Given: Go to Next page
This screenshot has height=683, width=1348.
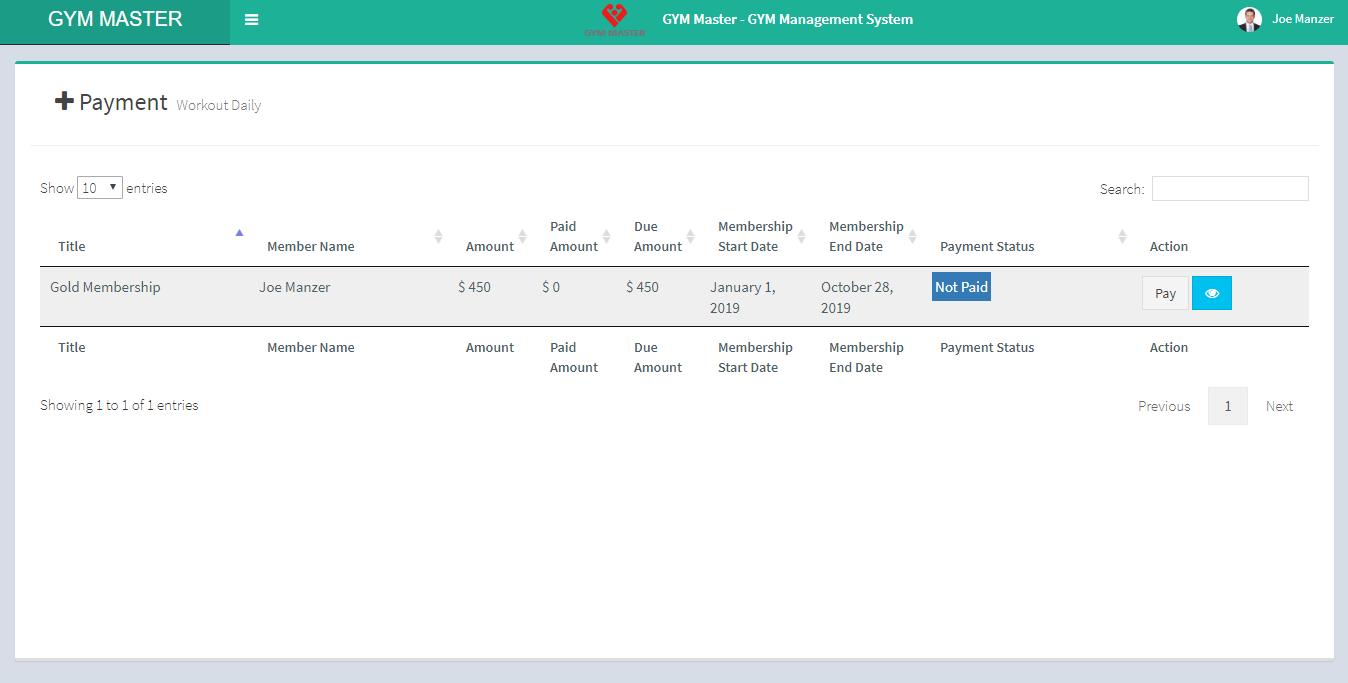Looking at the screenshot, I should click(1279, 406).
